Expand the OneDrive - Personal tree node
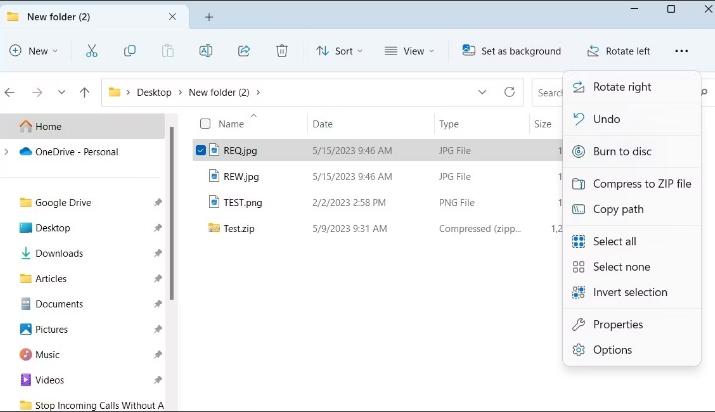The image size is (715, 412). (x=6, y=152)
